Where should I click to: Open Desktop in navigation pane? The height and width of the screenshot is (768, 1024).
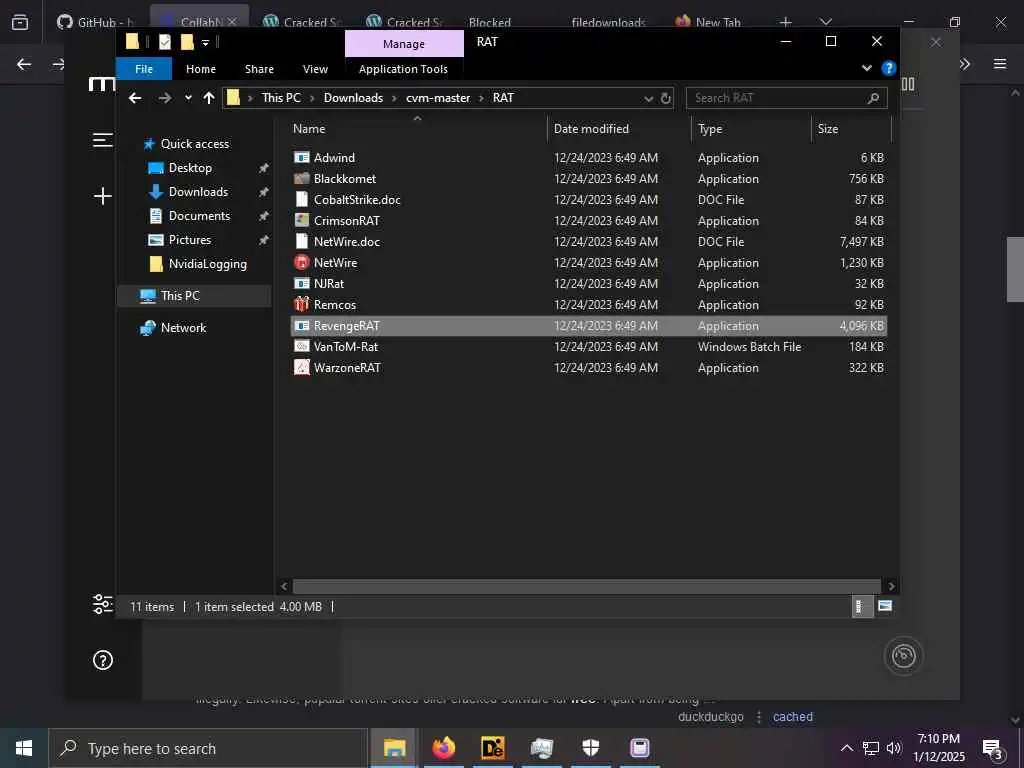190,168
